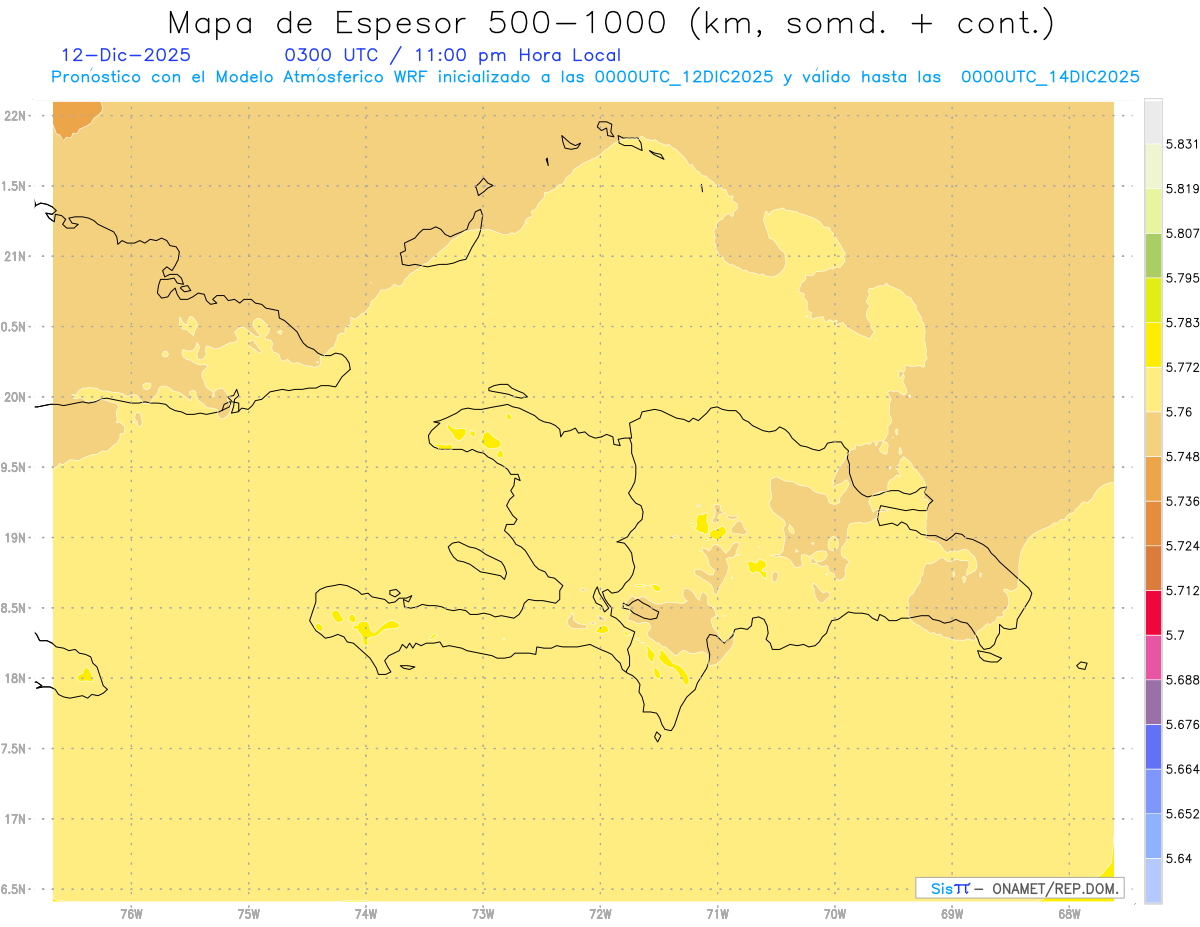
Task: Click the 19N latitude label
Action: (x=16, y=538)
